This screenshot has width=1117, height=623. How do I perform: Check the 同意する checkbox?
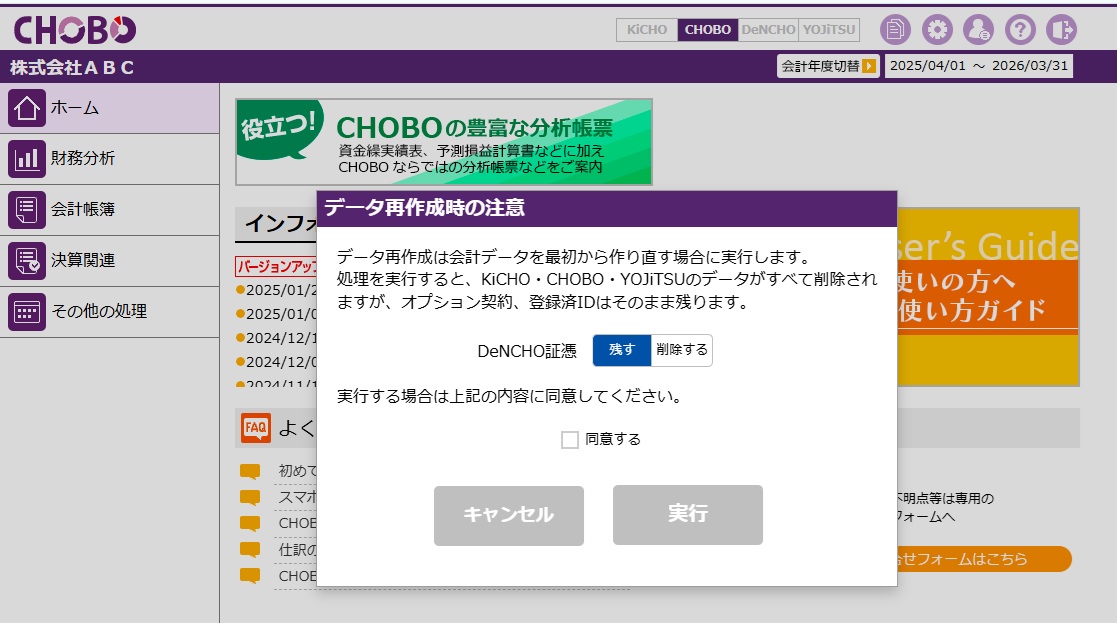pos(570,440)
